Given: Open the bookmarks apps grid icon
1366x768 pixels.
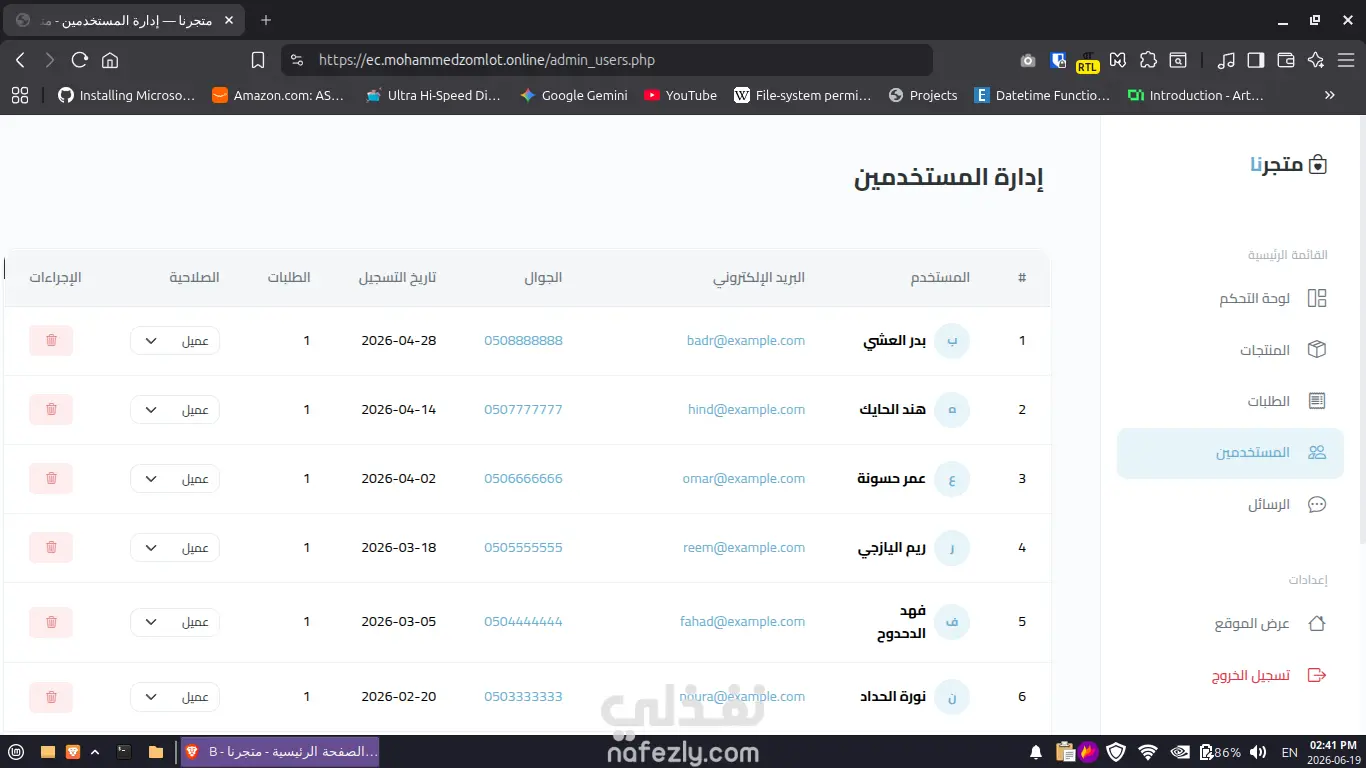Looking at the screenshot, I should 20,96.
